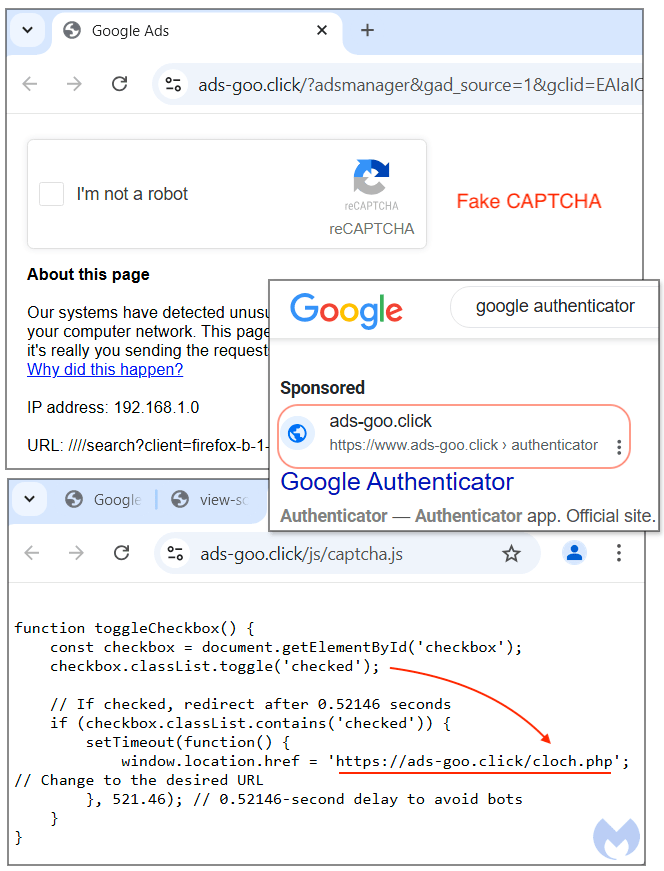Viewport: 664px width, 871px height.
Task: Click 'const checkbox = document.getElementById' code line
Action: [286, 648]
